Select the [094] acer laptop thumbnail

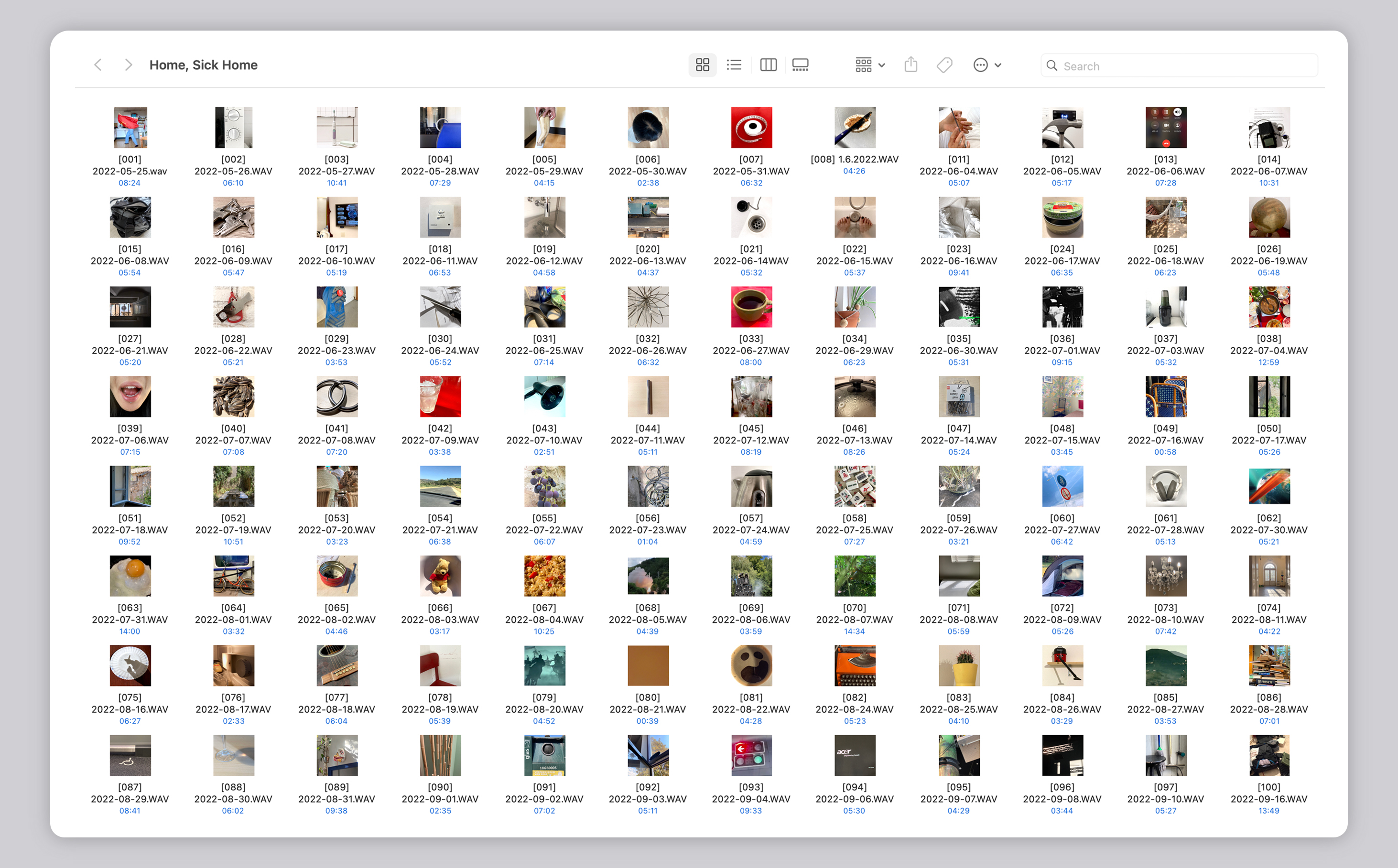click(855, 755)
